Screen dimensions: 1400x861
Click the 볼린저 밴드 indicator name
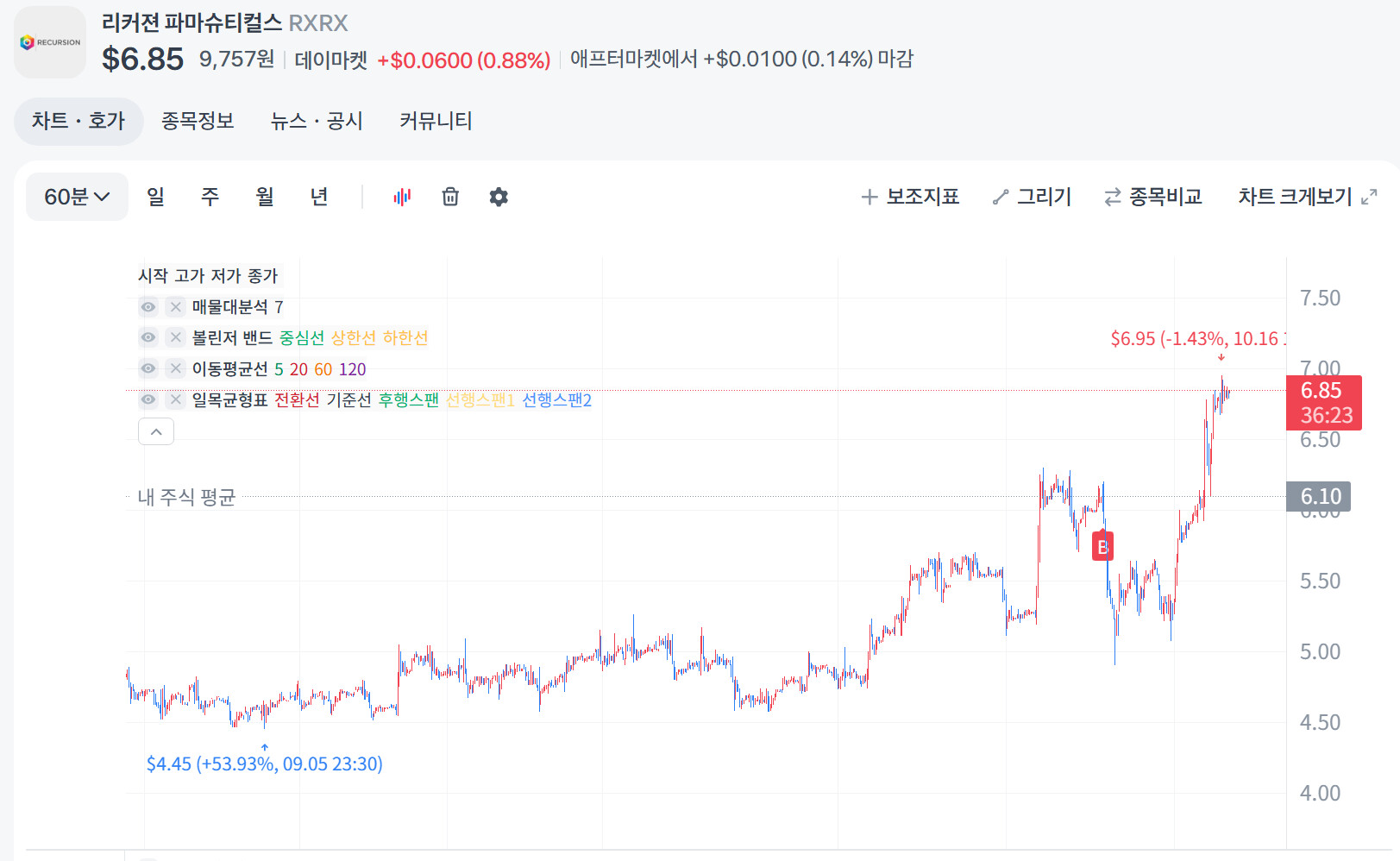232,337
